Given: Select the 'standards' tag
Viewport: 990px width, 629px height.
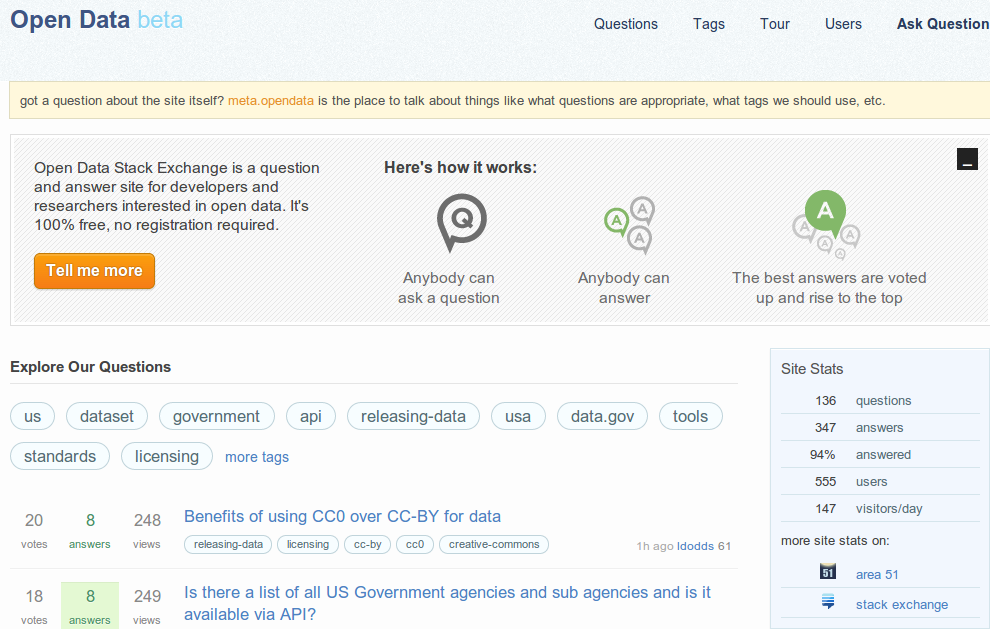Looking at the screenshot, I should (x=60, y=456).
